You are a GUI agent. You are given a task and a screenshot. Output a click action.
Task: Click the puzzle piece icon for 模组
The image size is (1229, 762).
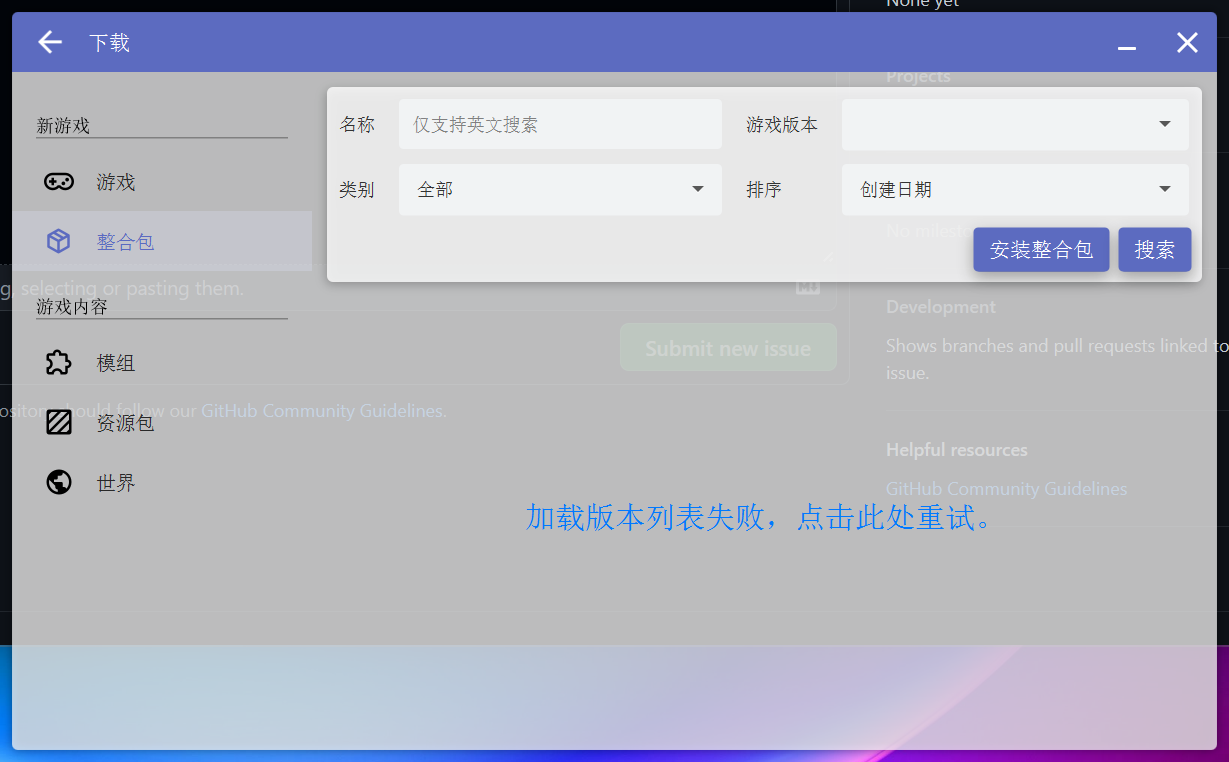click(59, 363)
